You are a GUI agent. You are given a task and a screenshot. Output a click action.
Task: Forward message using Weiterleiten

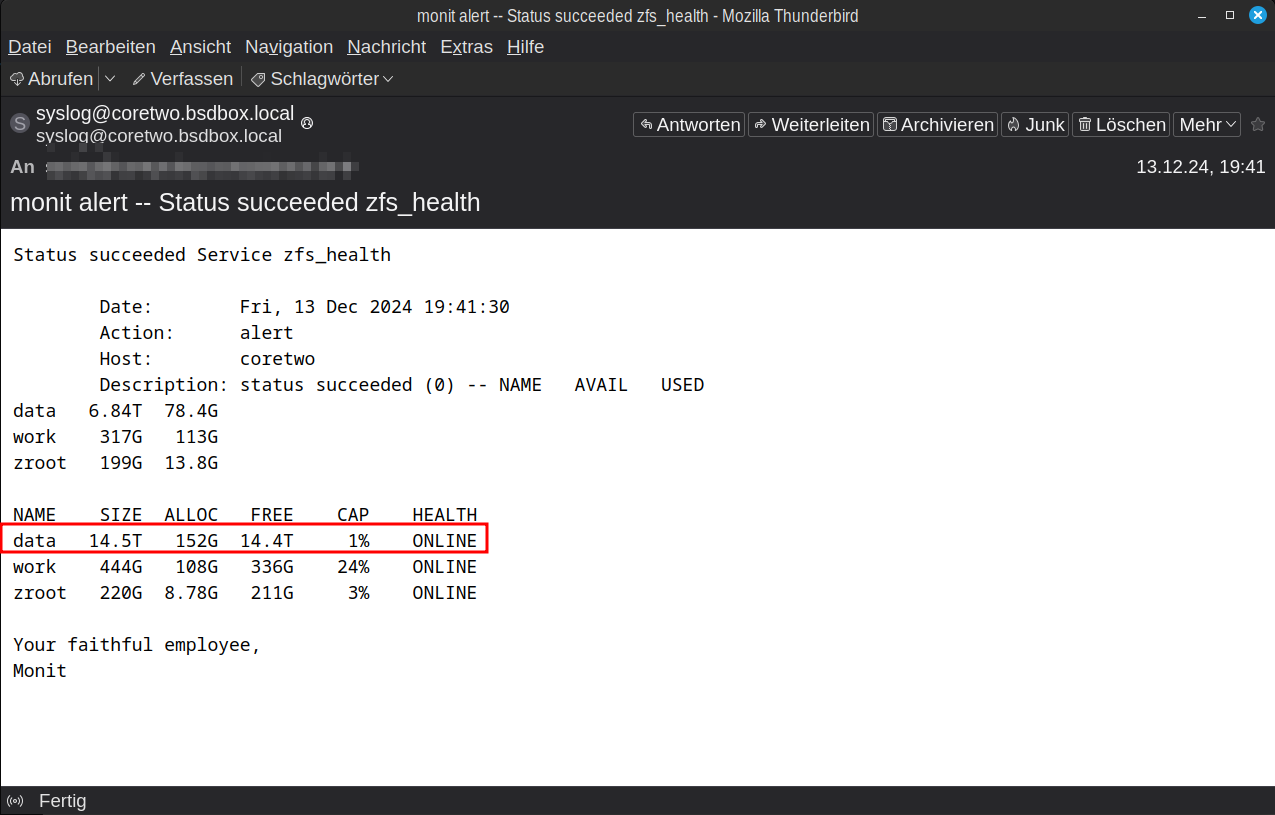810,125
